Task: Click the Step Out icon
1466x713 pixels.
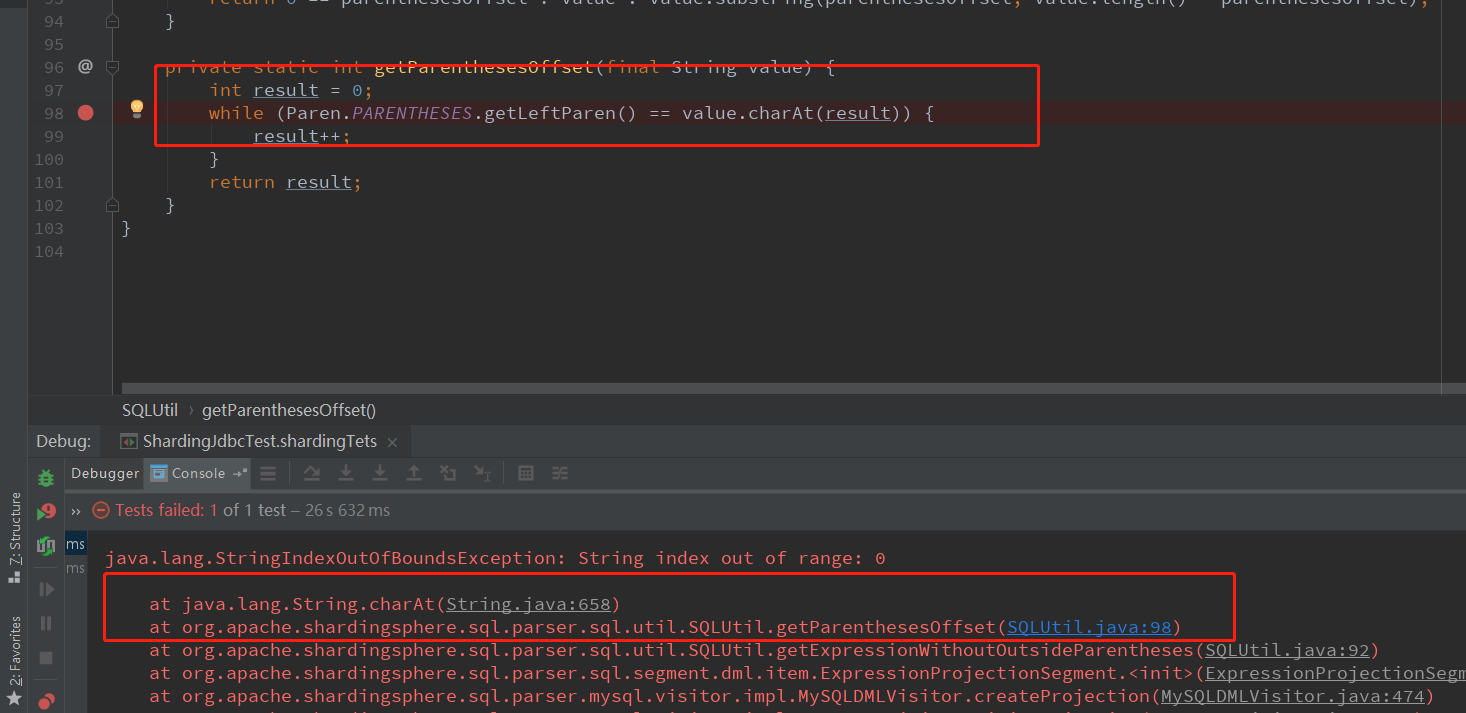Action: [413, 473]
